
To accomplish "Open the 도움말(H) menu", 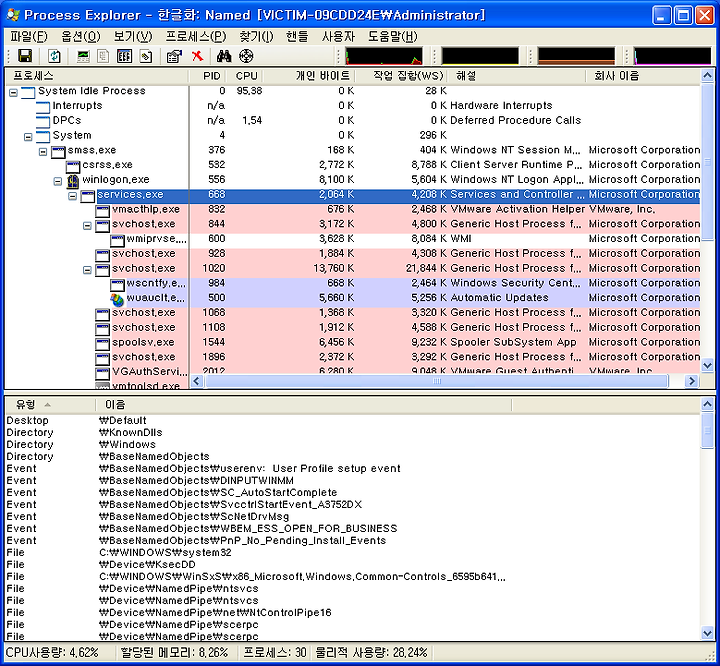I will click(393, 36).
